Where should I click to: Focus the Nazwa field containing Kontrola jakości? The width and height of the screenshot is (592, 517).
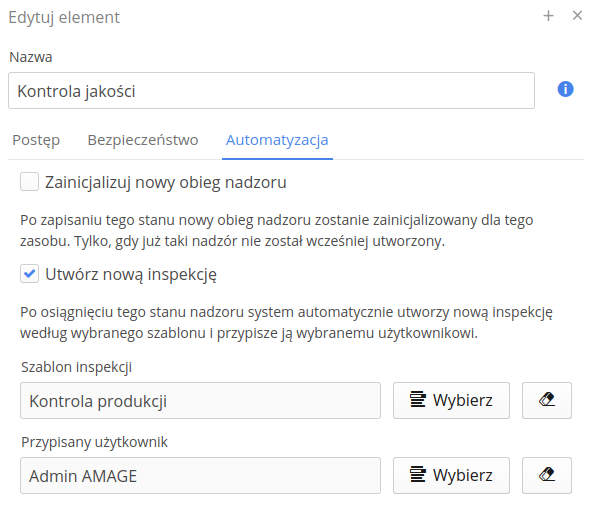pos(271,91)
